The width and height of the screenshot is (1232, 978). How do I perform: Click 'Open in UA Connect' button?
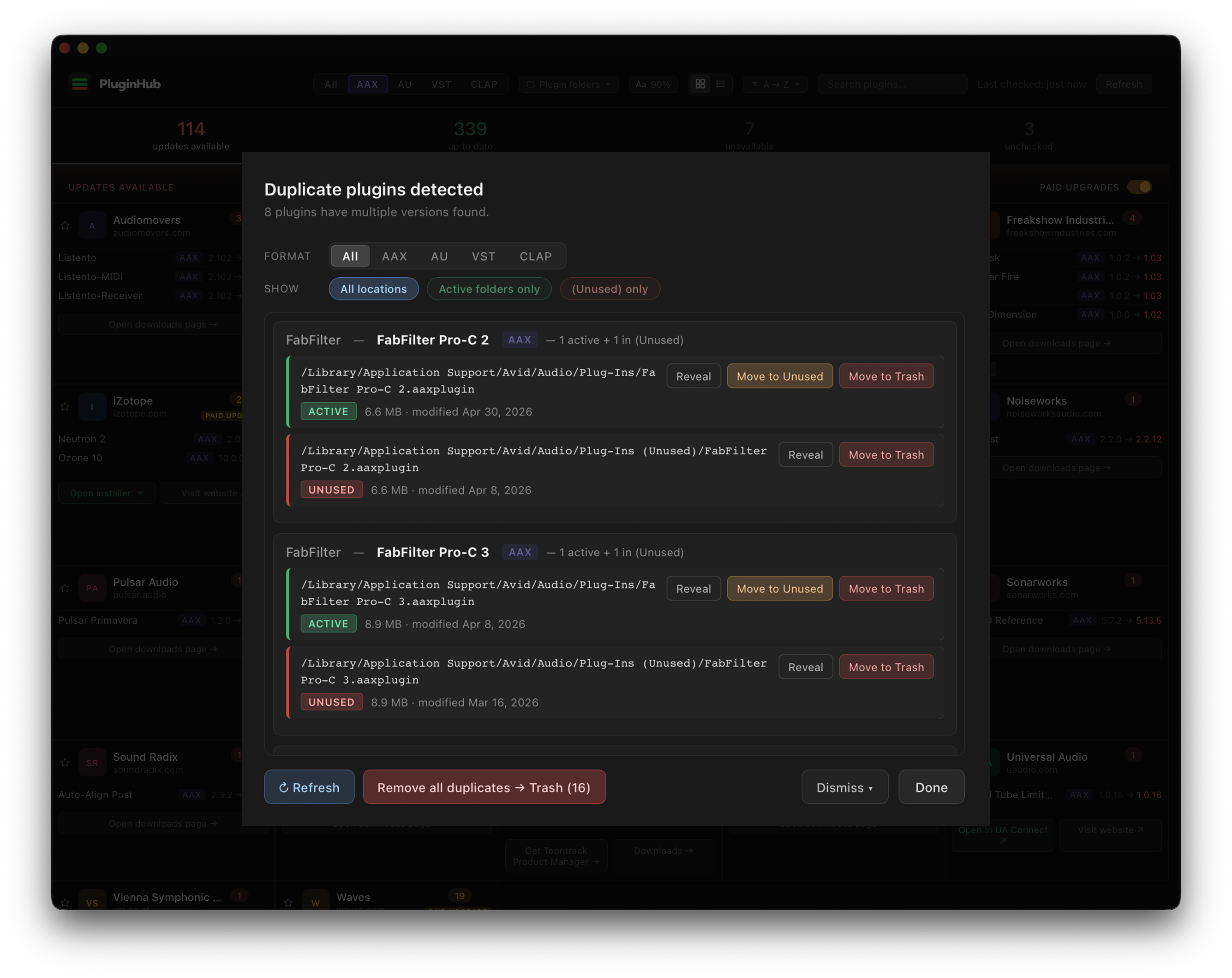[1003, 834]
